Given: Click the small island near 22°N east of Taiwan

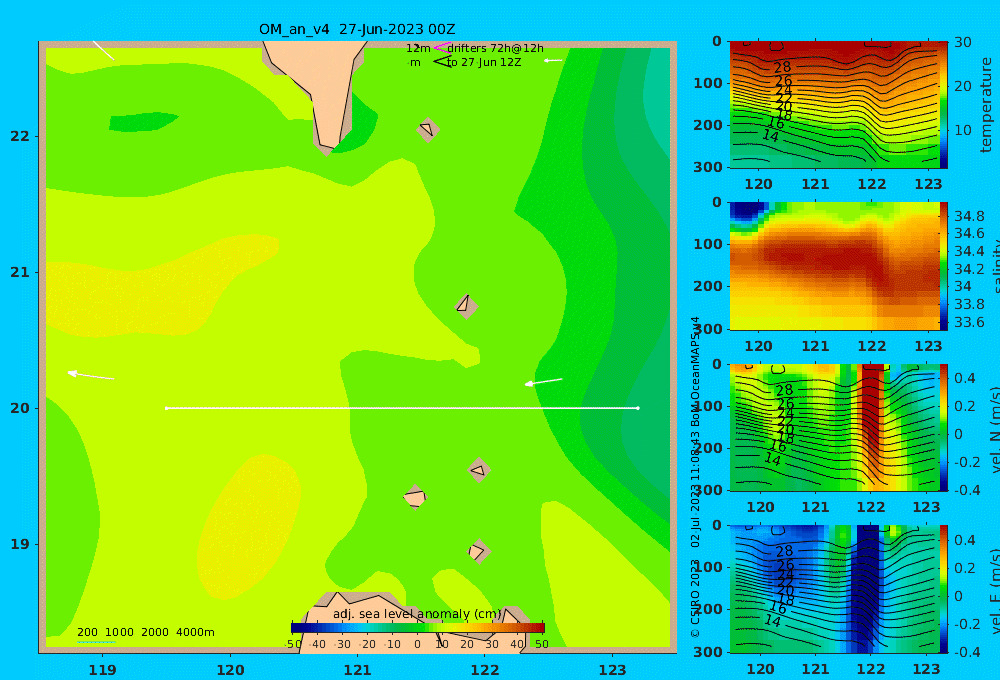Looking at the screenshot, I should [428, 130].
